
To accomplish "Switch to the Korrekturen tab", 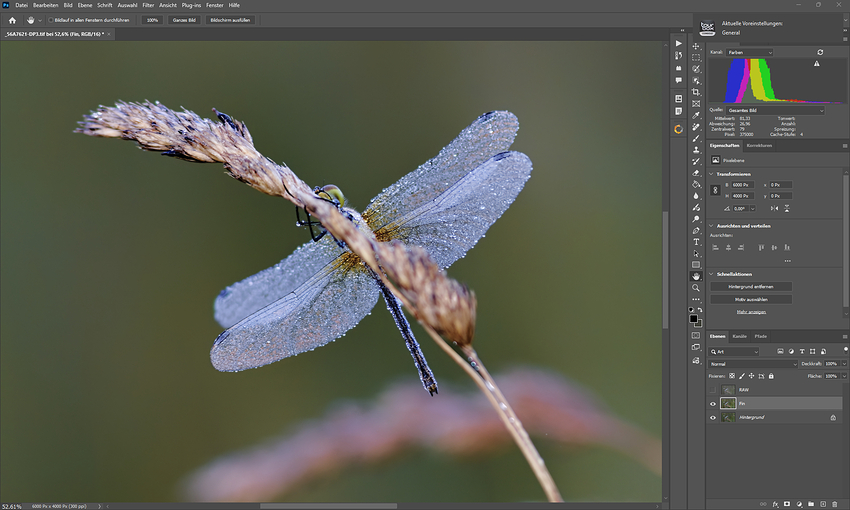I will tap(759, 146).
